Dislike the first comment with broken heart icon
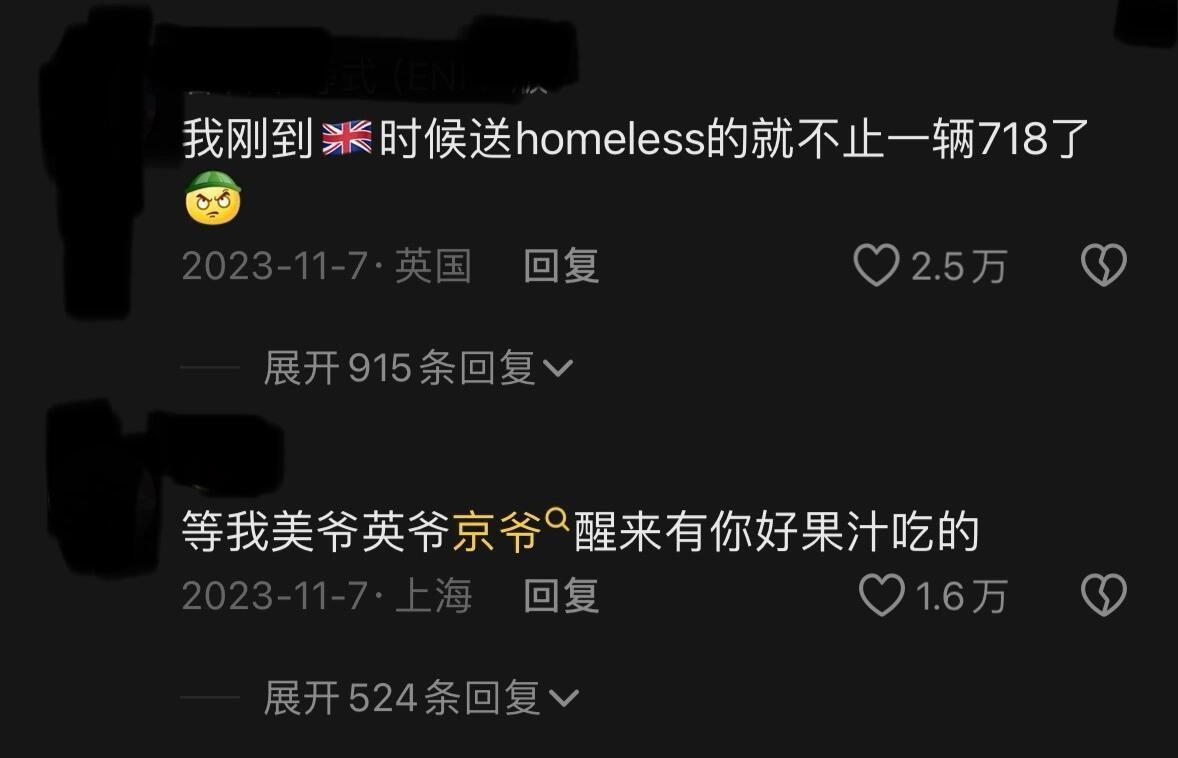This screenshot has height=758, width=1178. click(x=1104, y=265)
